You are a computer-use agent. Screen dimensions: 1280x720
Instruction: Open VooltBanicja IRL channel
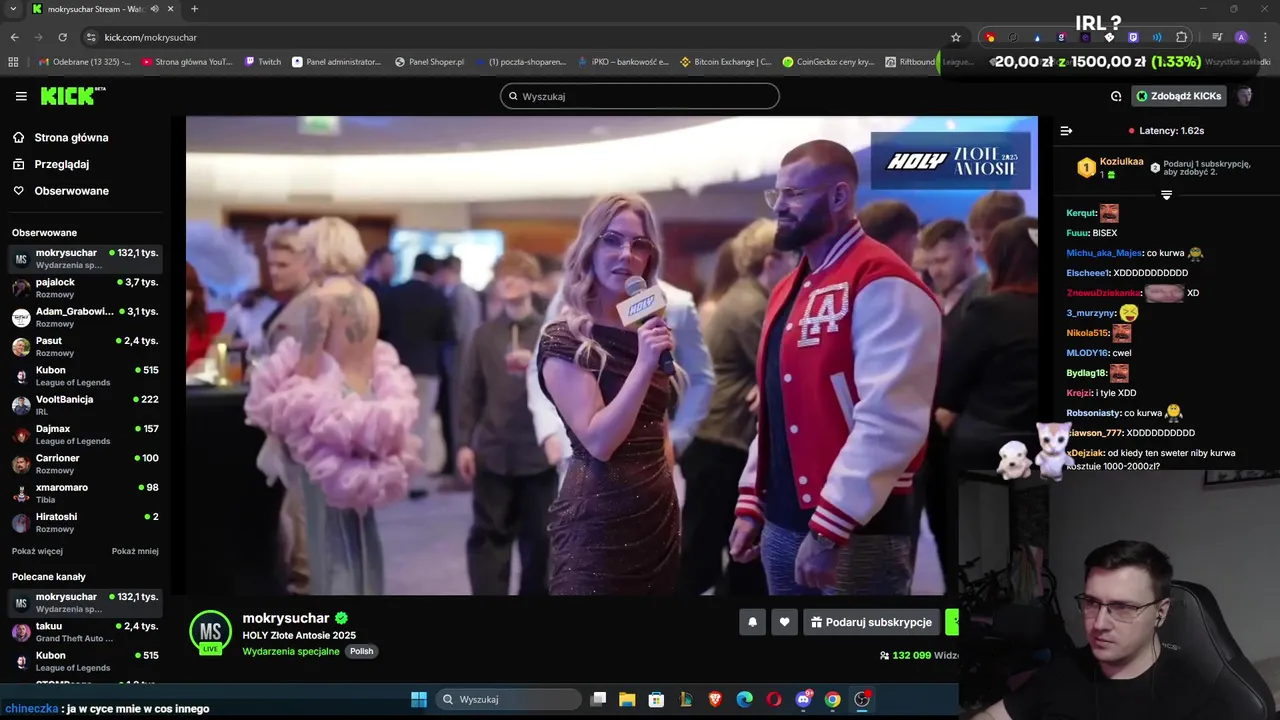pyautogui.click(x=85, y=404)
